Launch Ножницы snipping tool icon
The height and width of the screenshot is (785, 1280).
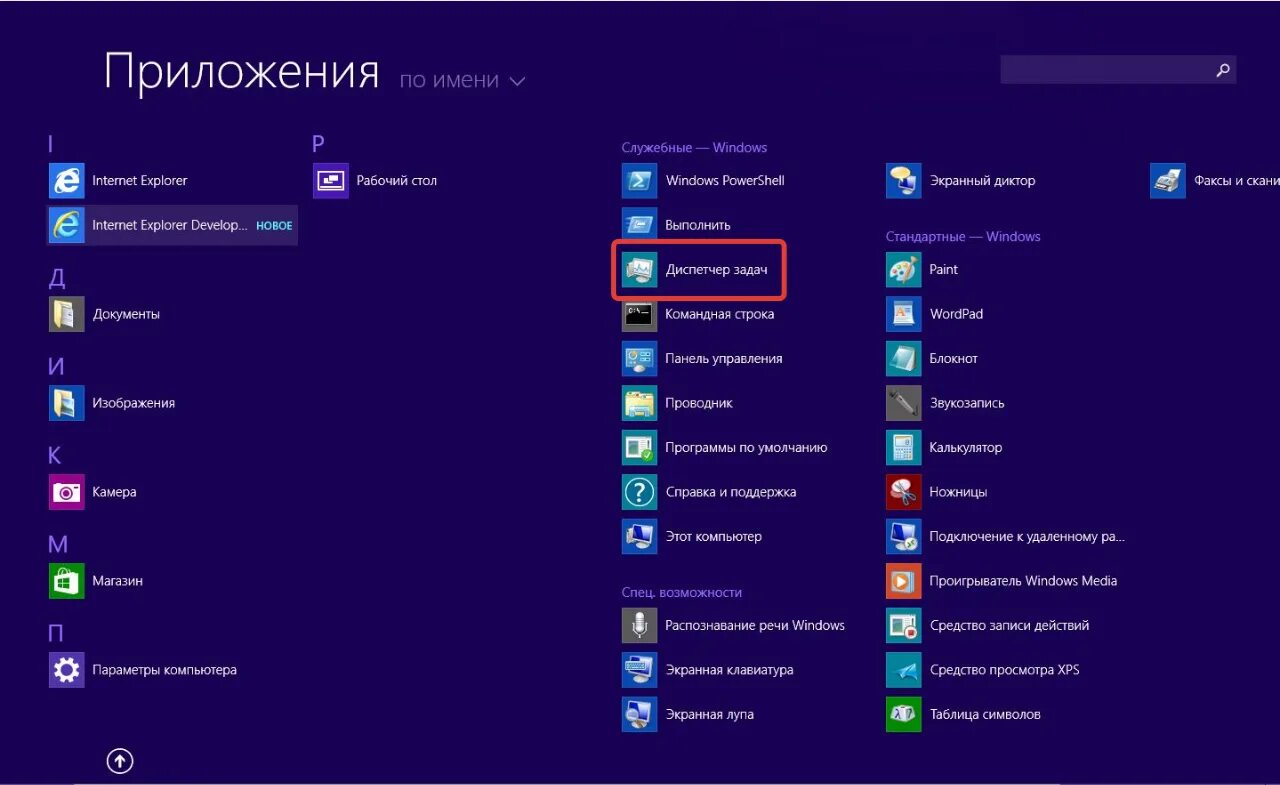coord(904,492)
